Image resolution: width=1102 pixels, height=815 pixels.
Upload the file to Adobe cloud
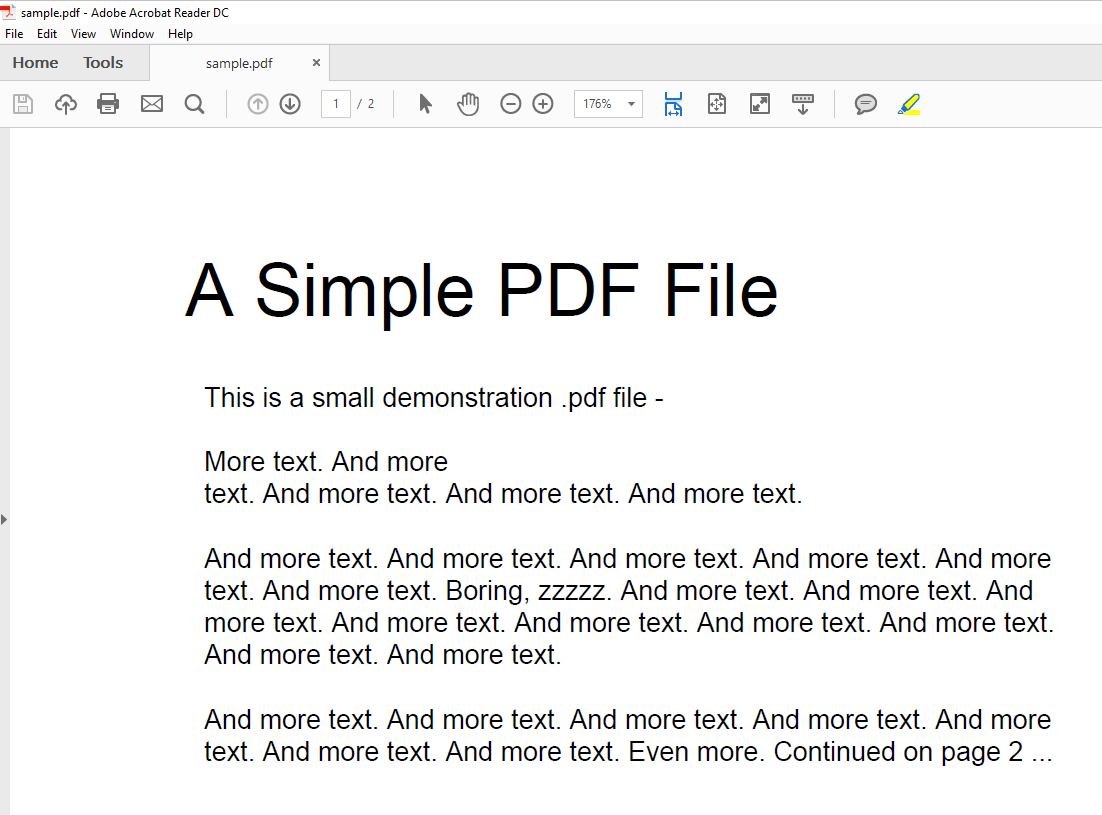tap(65, 103)
